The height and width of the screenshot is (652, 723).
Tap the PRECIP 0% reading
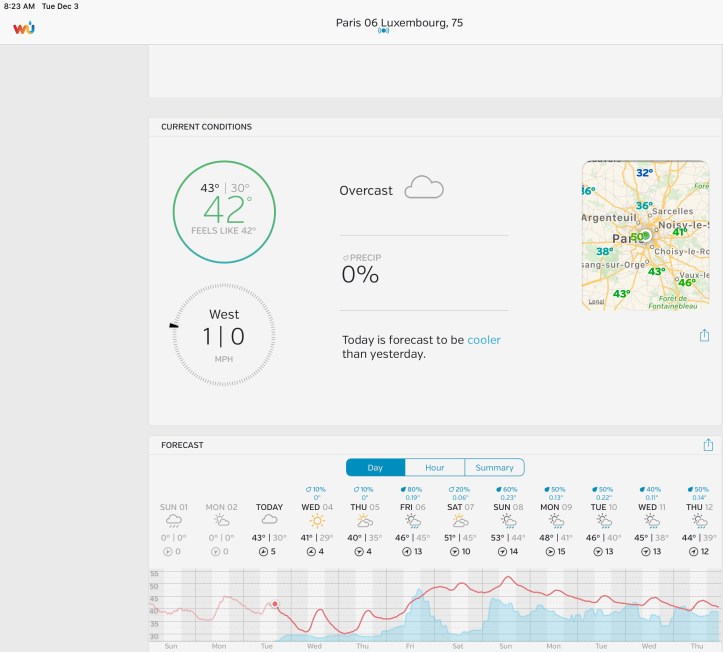[x=361, y=270]
